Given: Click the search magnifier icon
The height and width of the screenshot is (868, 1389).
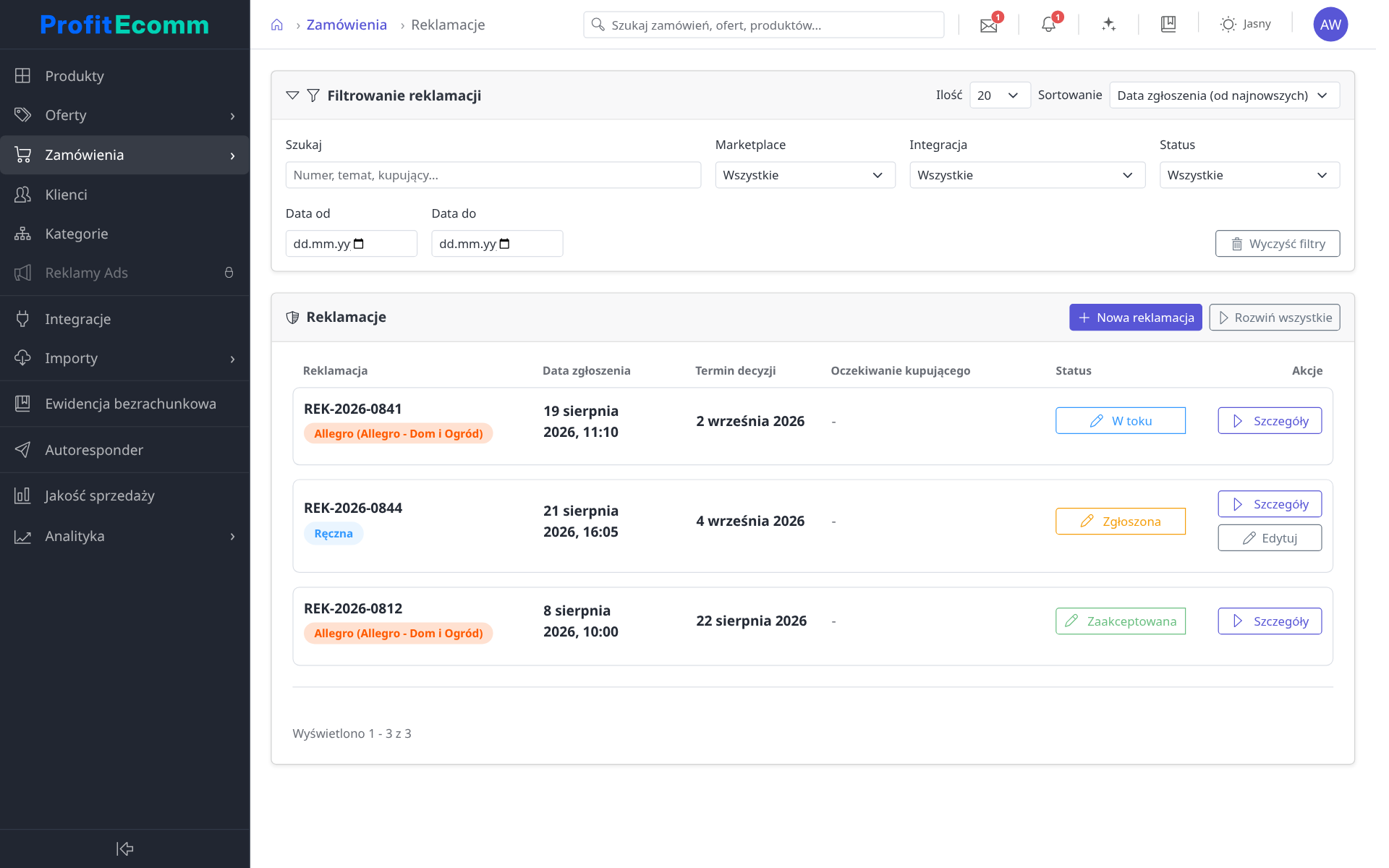Looking at the screenshot, I should click(x=598, y=25).
